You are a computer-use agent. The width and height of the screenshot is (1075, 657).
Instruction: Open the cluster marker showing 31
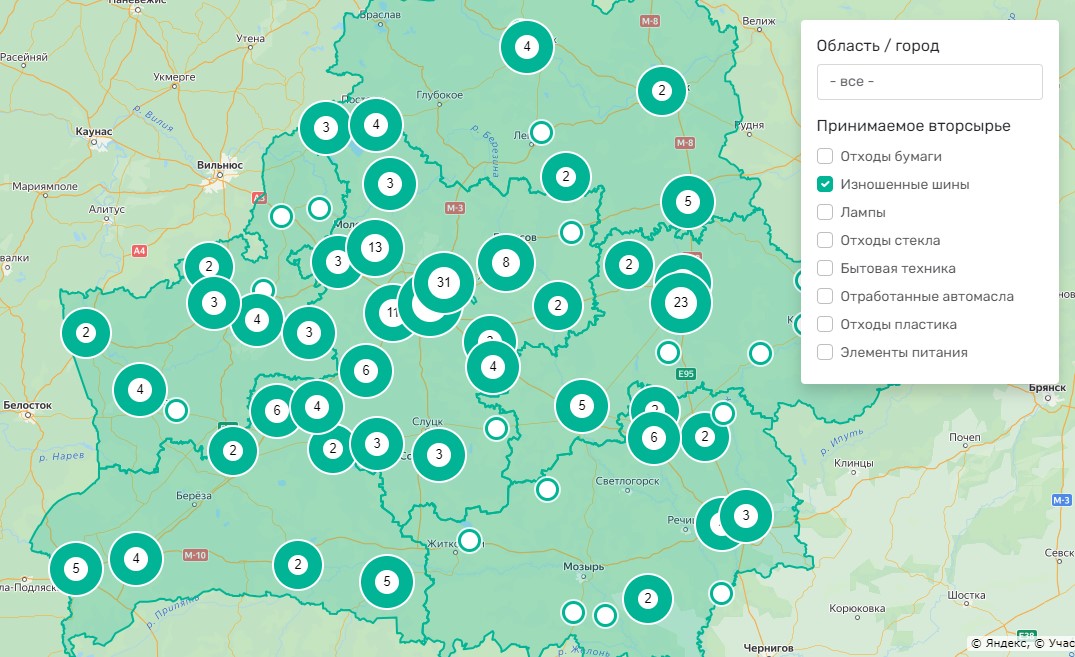click(444, 283)
